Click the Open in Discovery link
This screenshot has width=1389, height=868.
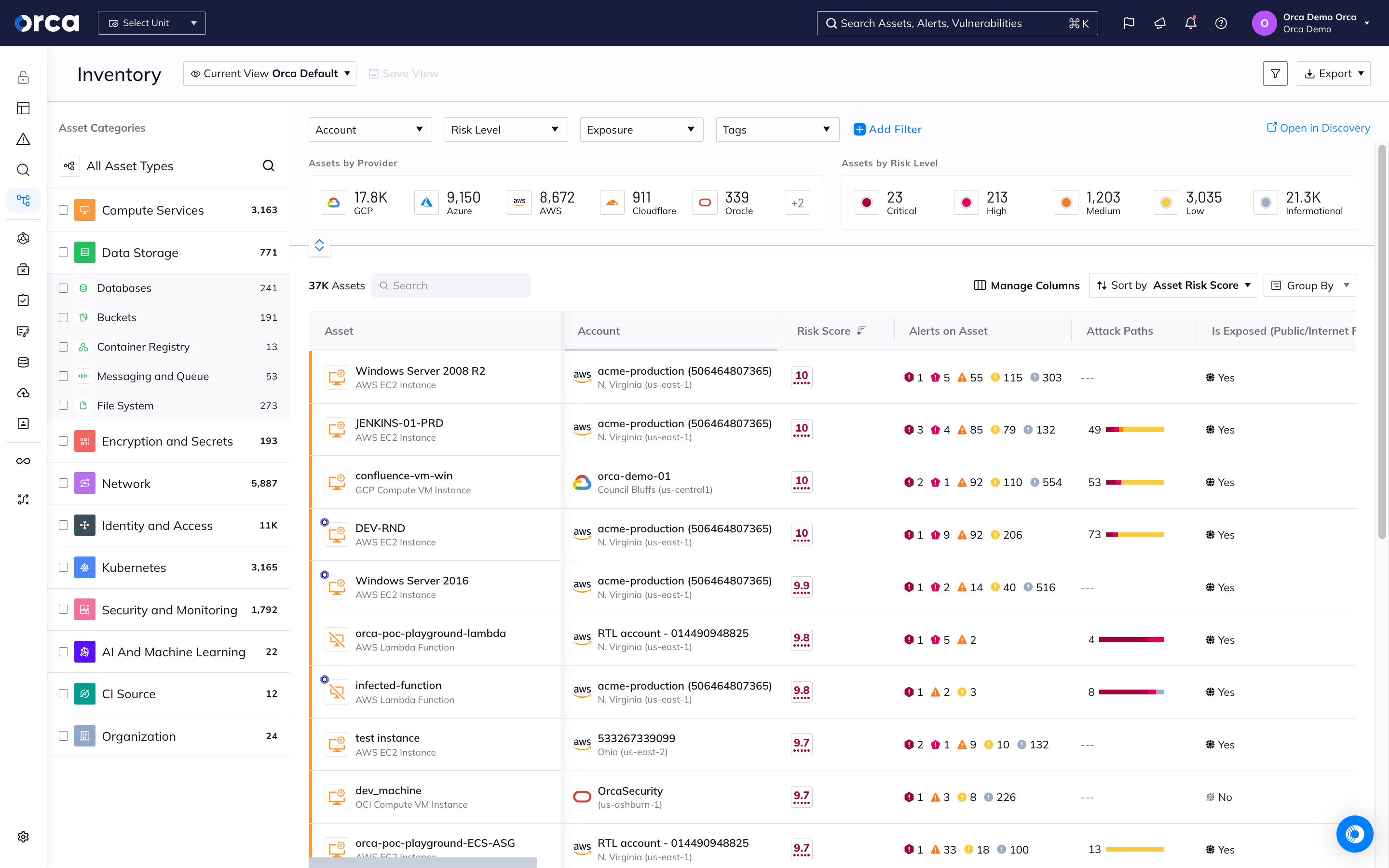point(1319,127)
